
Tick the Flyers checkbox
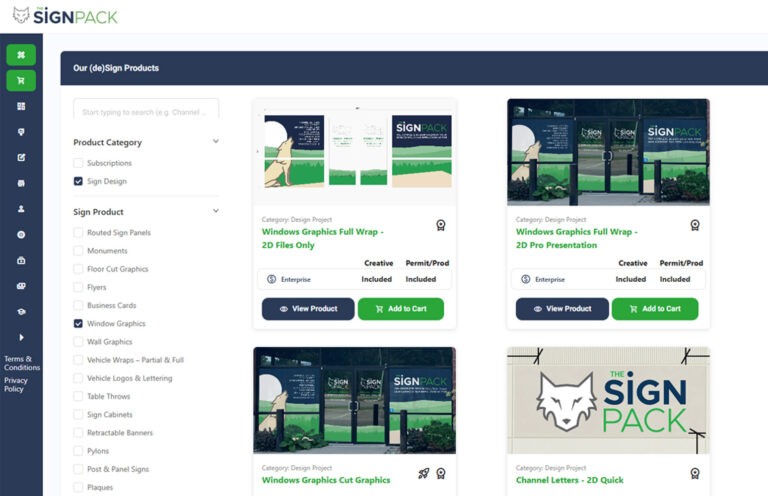pyautogui.click(x=78, y=287)
